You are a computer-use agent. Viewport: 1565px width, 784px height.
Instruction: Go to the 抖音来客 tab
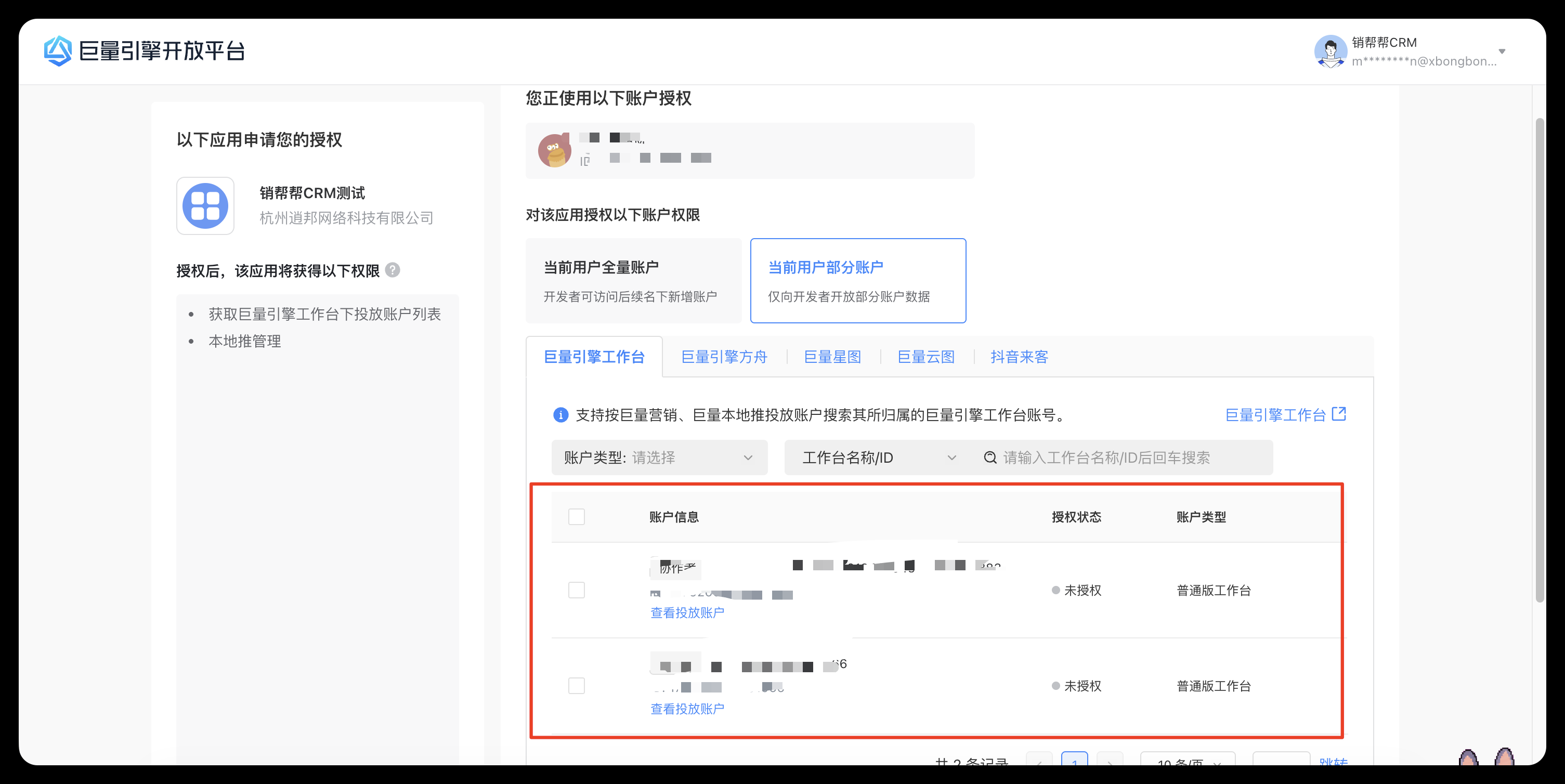pyautogui.click(x=1020, y=357)
